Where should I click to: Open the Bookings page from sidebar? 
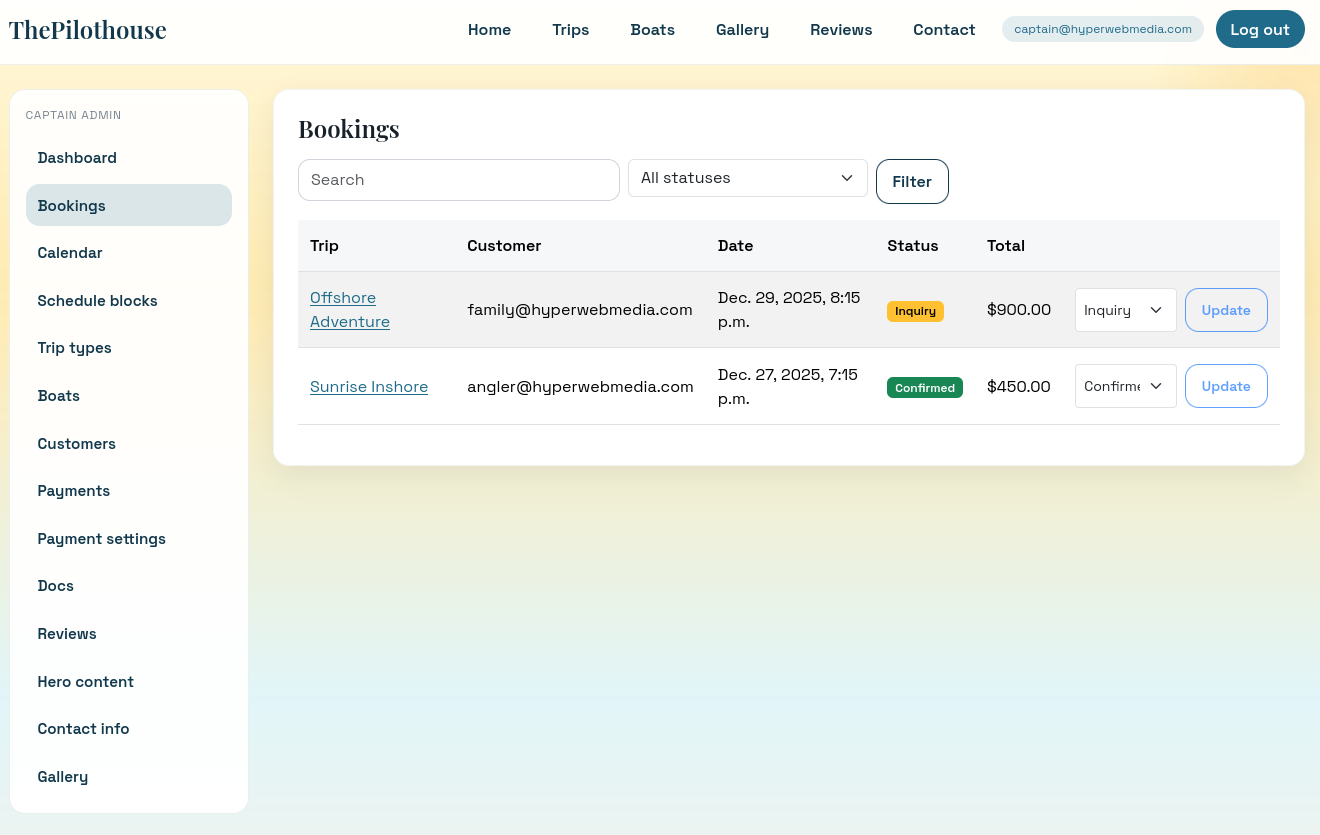(71, 205)
